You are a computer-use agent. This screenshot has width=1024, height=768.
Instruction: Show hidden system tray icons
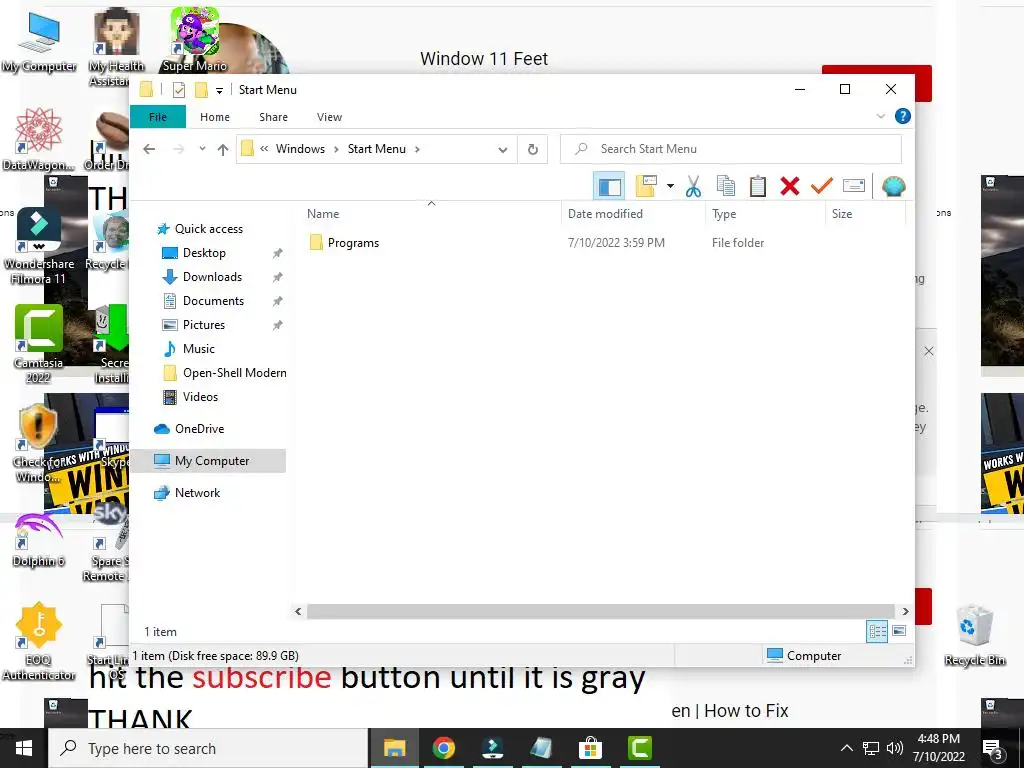point(846,748)
